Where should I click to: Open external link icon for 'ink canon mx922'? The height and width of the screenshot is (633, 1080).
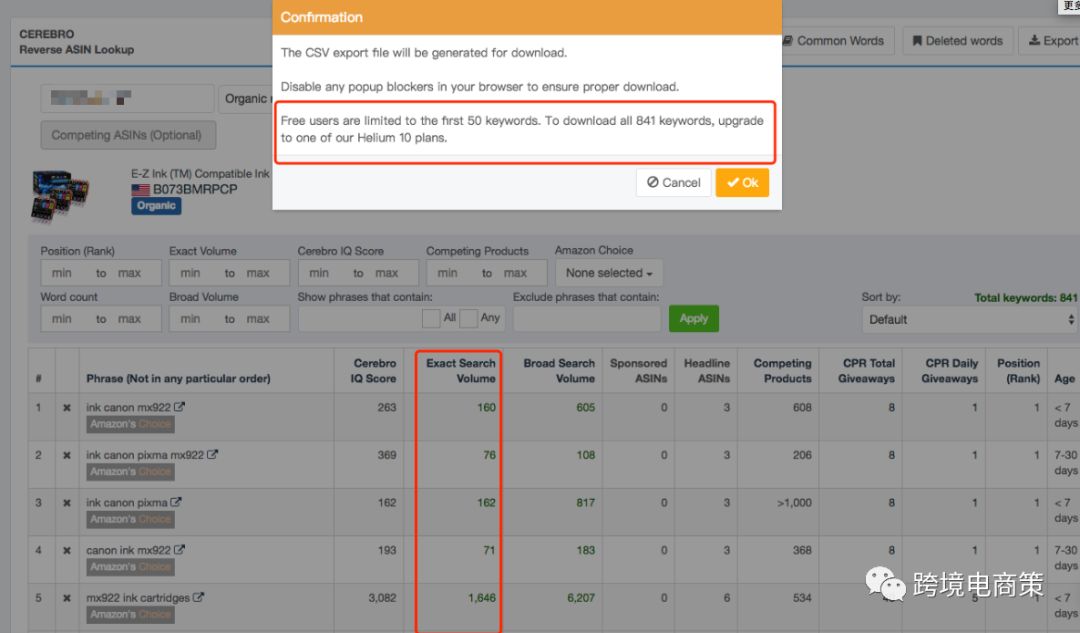pyautogui.click(x=180, y=406)
